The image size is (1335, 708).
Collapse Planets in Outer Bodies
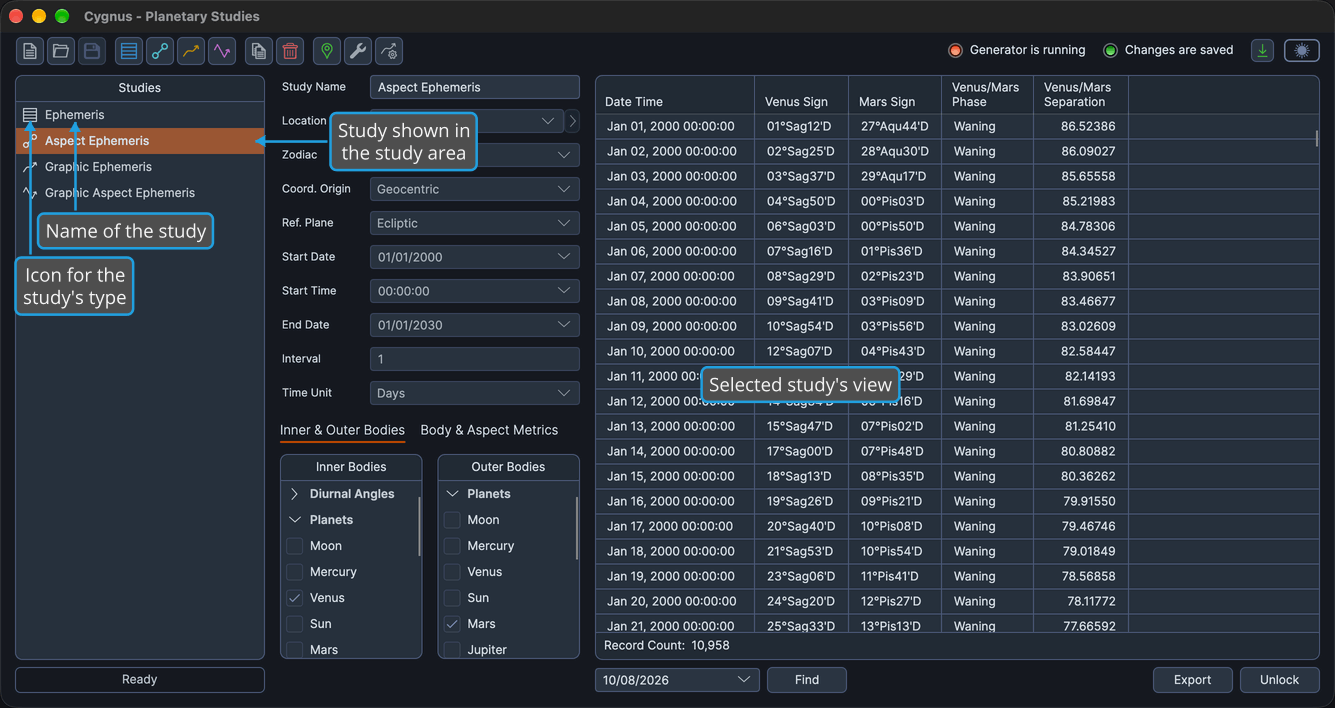[x=452, y=494]
